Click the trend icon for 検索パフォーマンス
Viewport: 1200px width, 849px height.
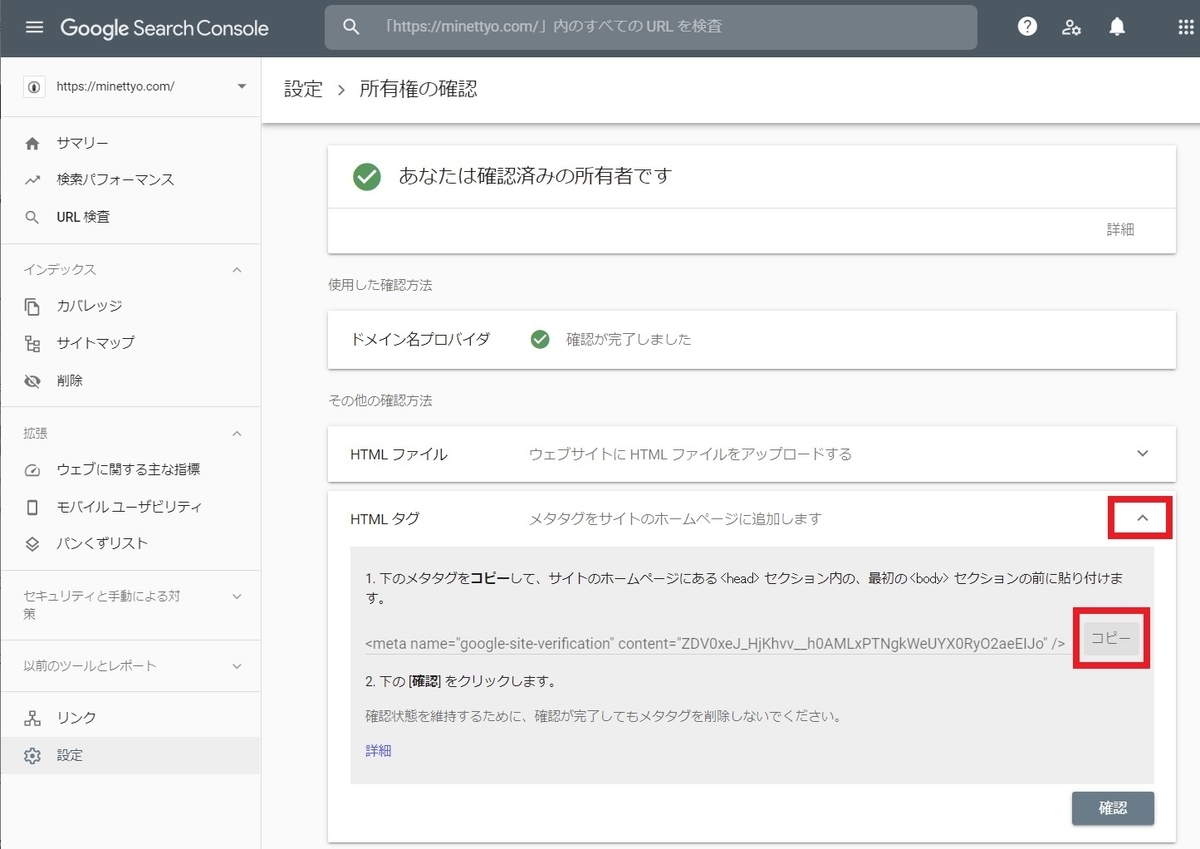click(32, 180)
